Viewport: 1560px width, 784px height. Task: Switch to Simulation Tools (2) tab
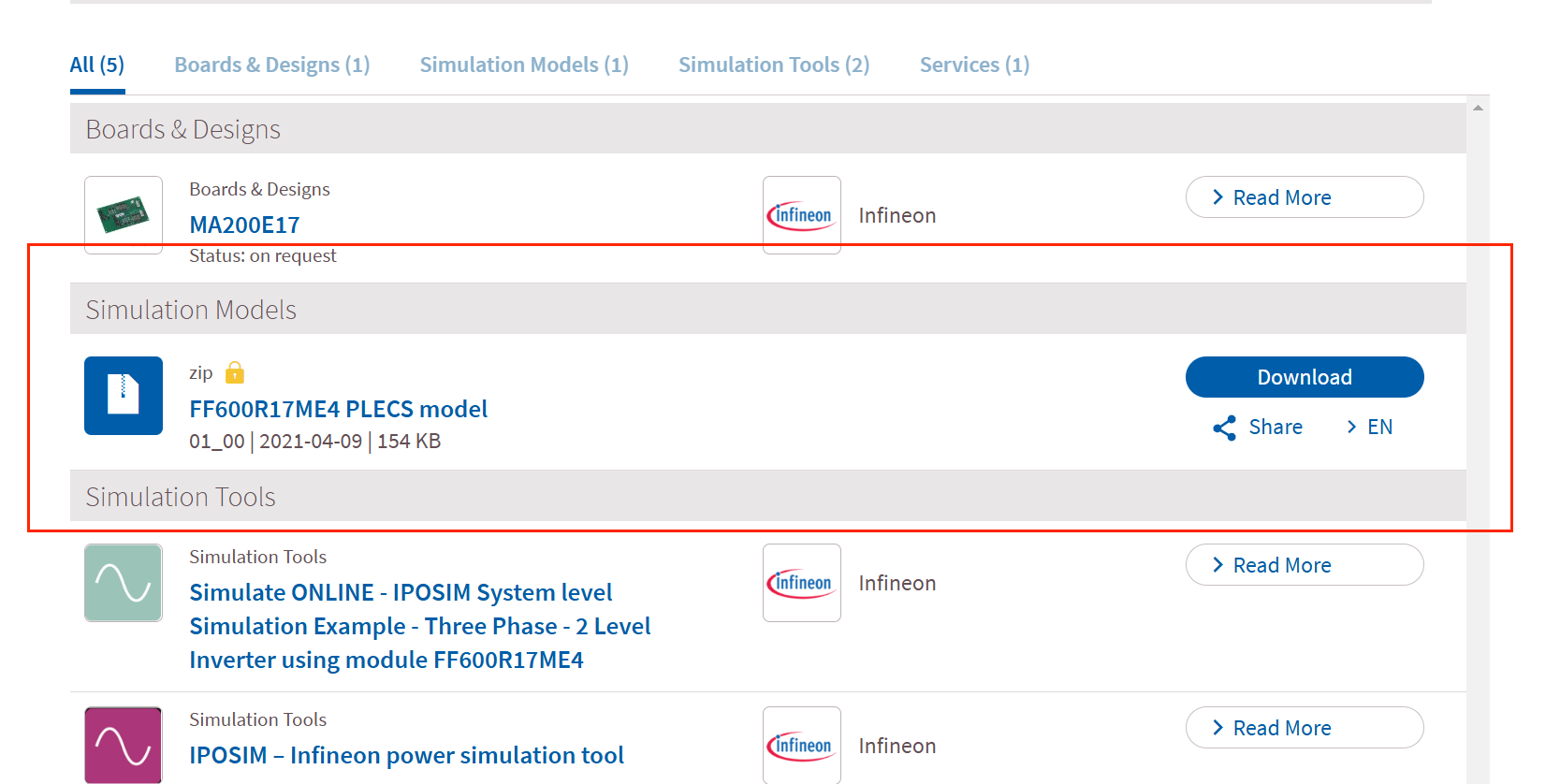(x=774, y=65)
